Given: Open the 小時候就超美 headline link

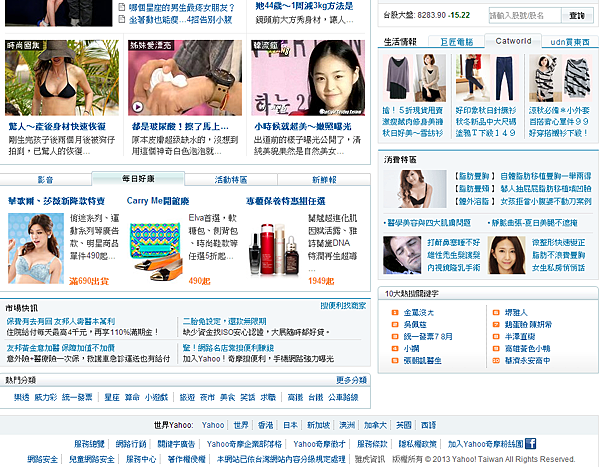Looking at the screenshot, I should pos(303,127).
